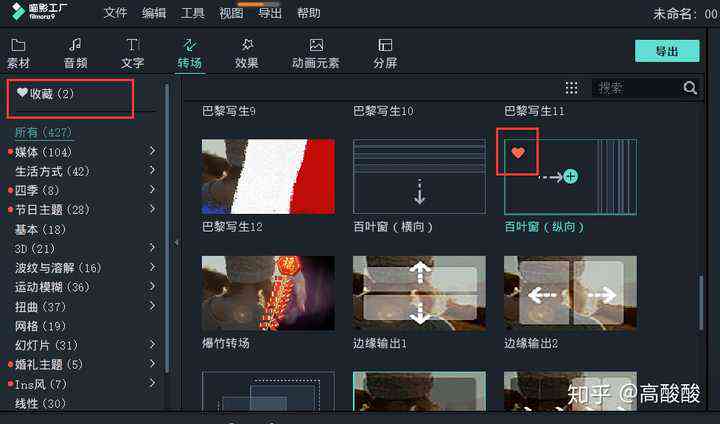Screen dimensions: 720x424
Task: Expand the 婚礼主题 (5) category arrow
Action: coord(152,363)
